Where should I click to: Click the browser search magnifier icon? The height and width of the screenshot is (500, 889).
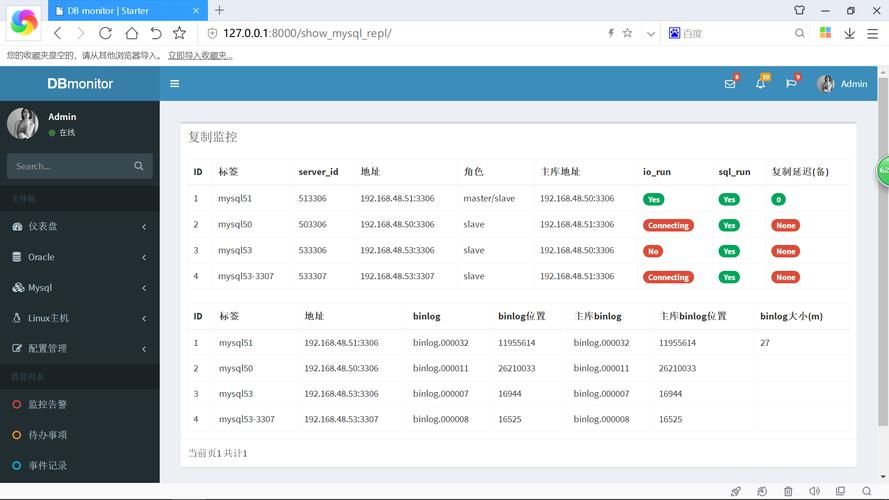(x=799, y=33)
